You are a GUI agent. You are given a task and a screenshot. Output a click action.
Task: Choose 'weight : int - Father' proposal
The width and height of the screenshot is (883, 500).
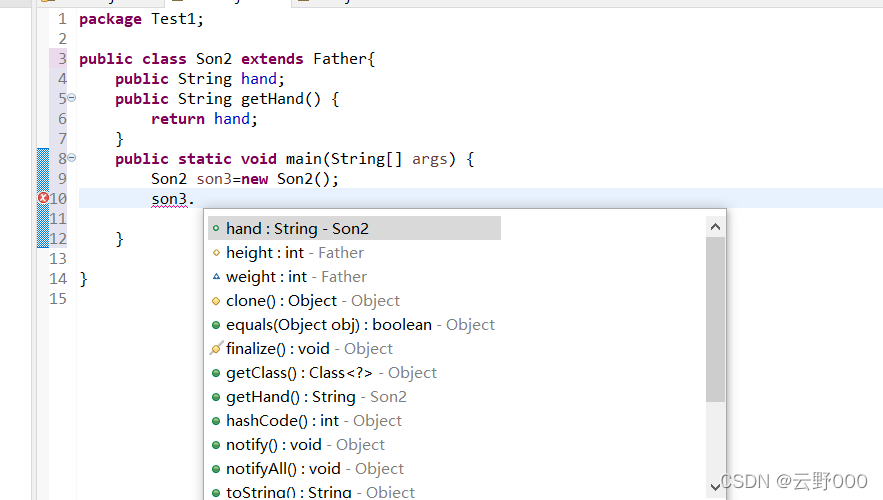point(296,277)
